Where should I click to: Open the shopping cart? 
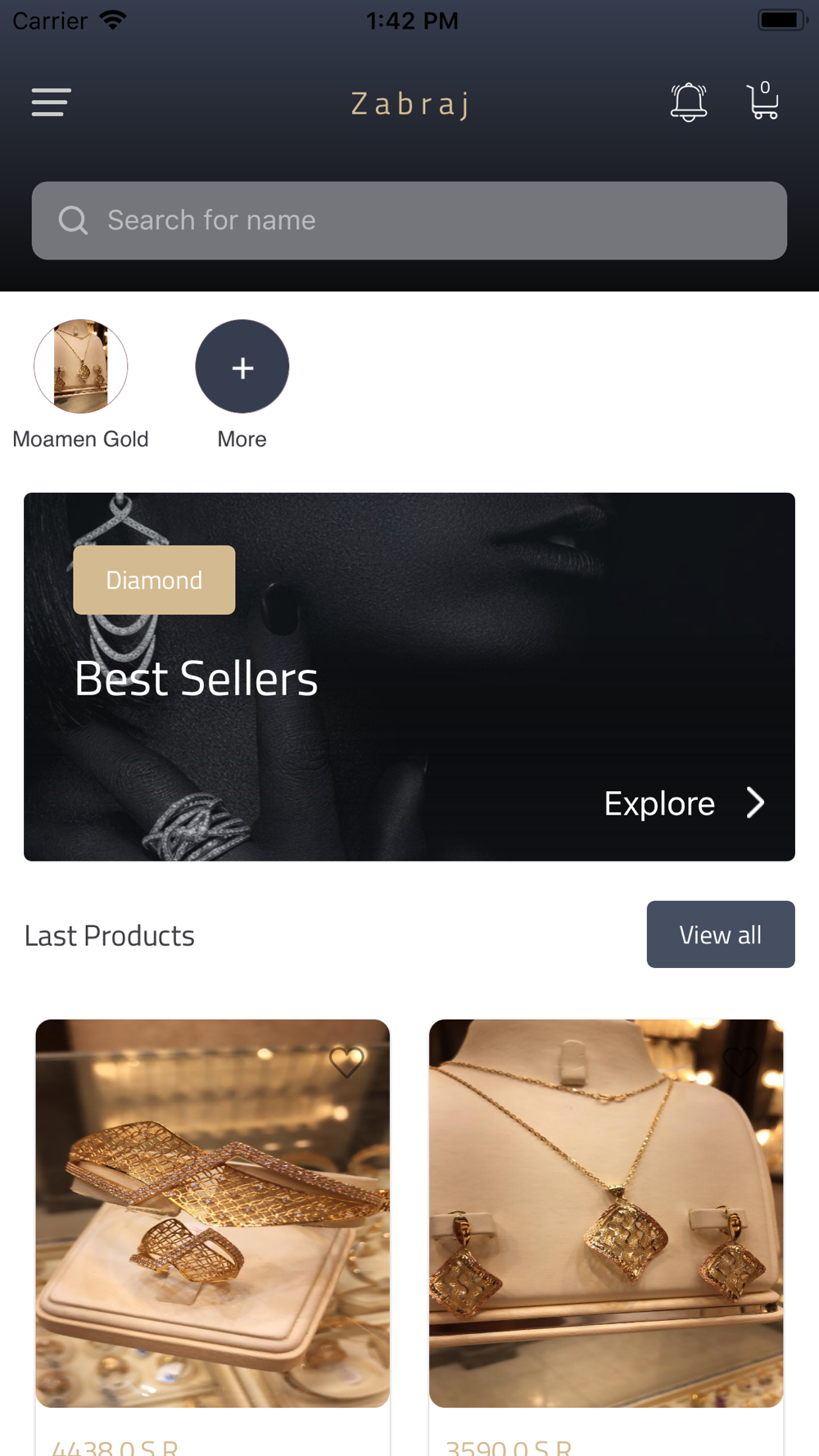[x=763, y=101]
